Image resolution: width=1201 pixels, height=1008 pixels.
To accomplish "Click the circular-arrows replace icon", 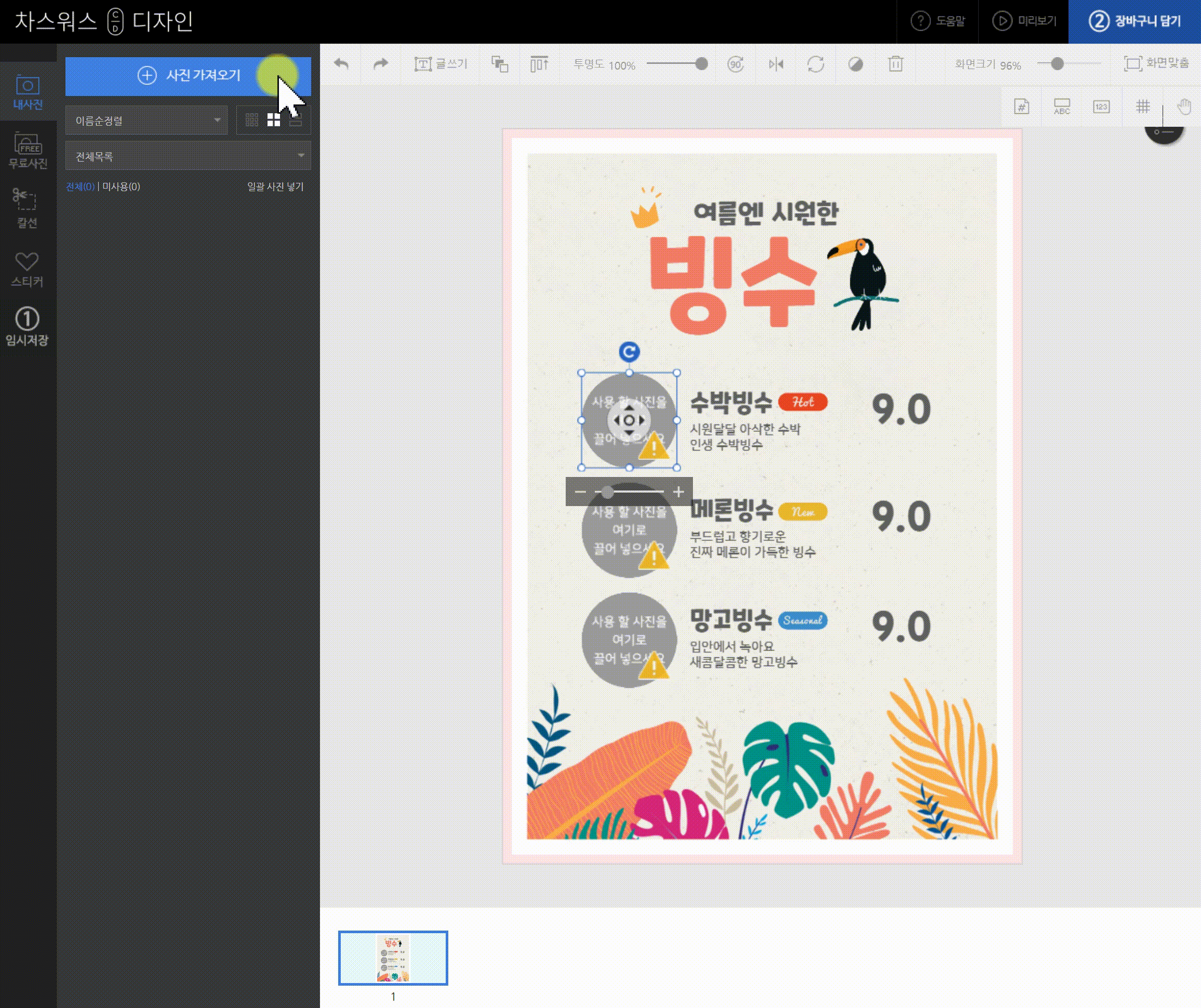I will (x=816, y=64).
